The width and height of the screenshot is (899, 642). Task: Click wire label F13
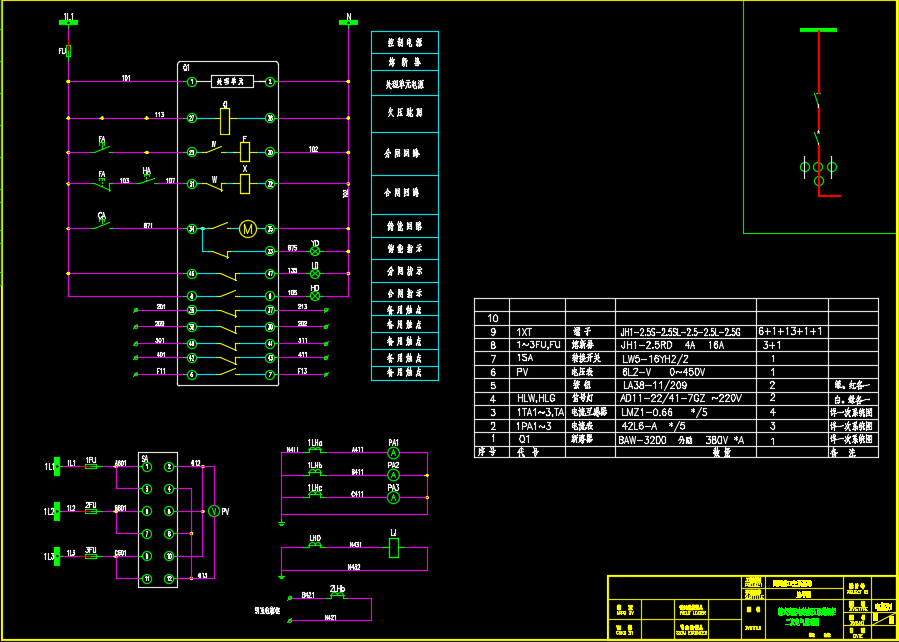tap(302, 371)
